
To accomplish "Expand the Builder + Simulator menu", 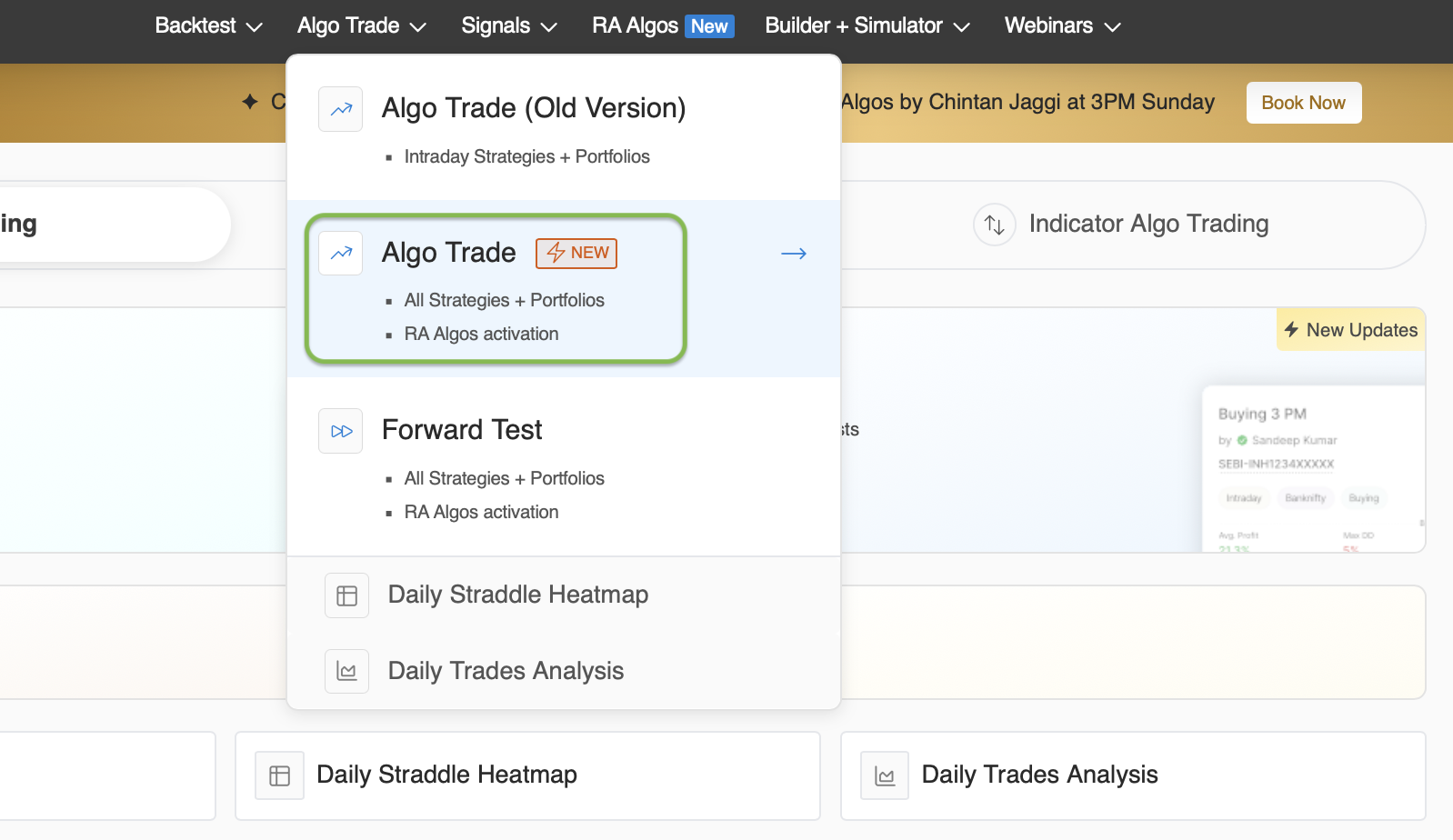I will pos(867,25).
